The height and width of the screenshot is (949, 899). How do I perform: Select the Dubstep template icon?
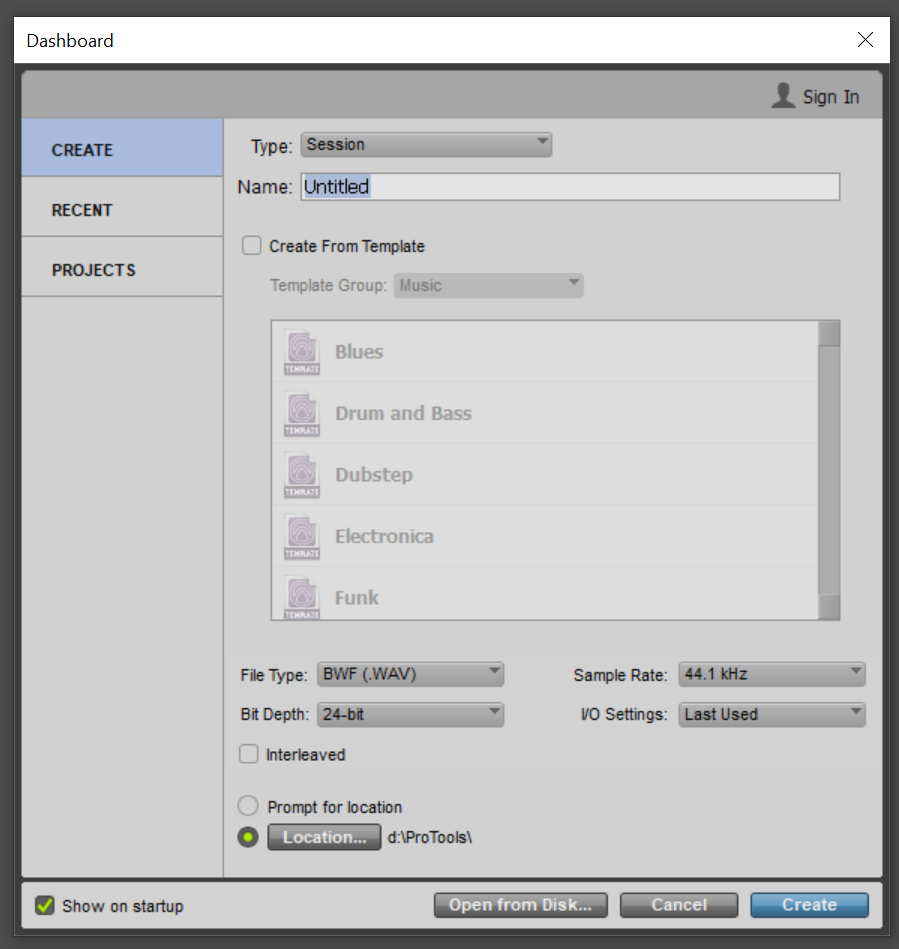[302, 476]
